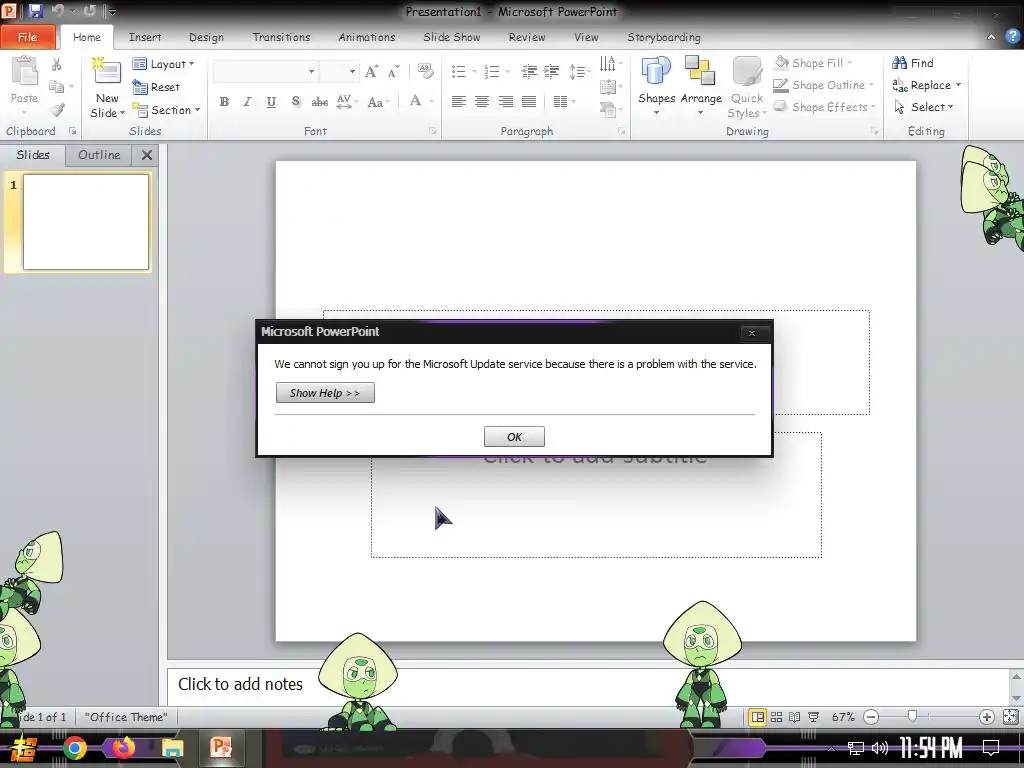
Task: Expand the Shape Fill dropdown
Action: (850, 63)
